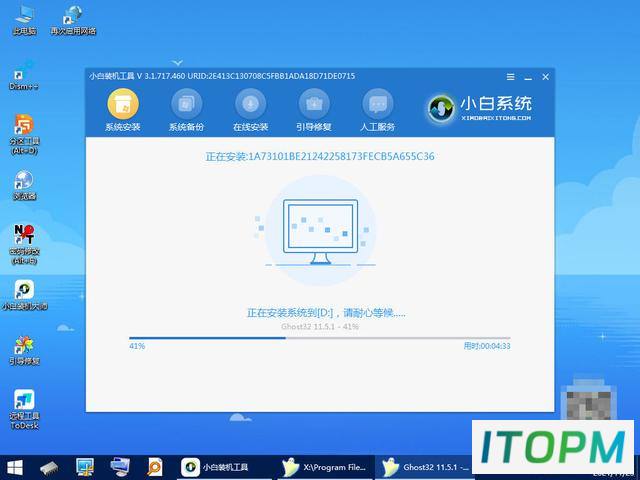Viewport: 640px width, 480px height.
Task: Click the Ghost32 11.5.1 - 41% label
Action: tap(320, 327)
